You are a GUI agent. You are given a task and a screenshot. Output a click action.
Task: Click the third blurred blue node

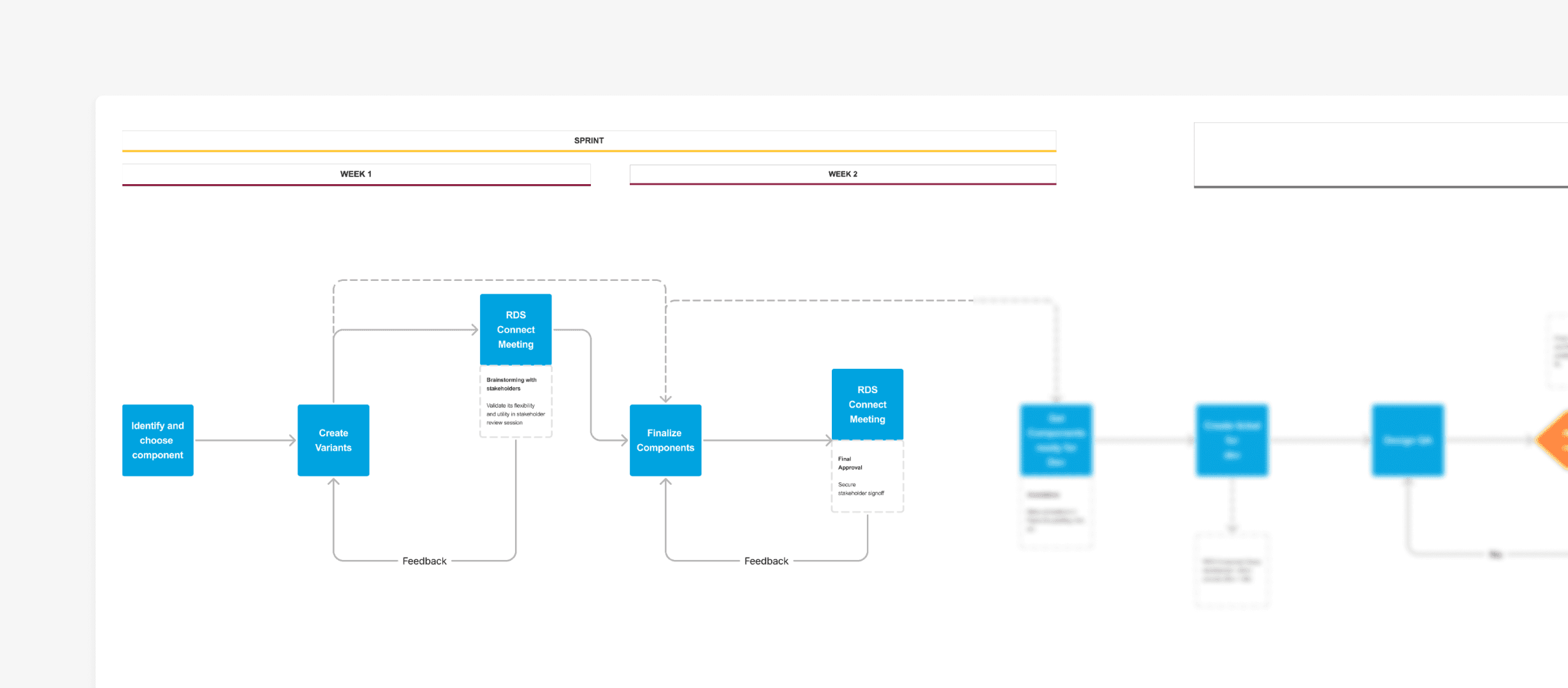coord(1407,440)
